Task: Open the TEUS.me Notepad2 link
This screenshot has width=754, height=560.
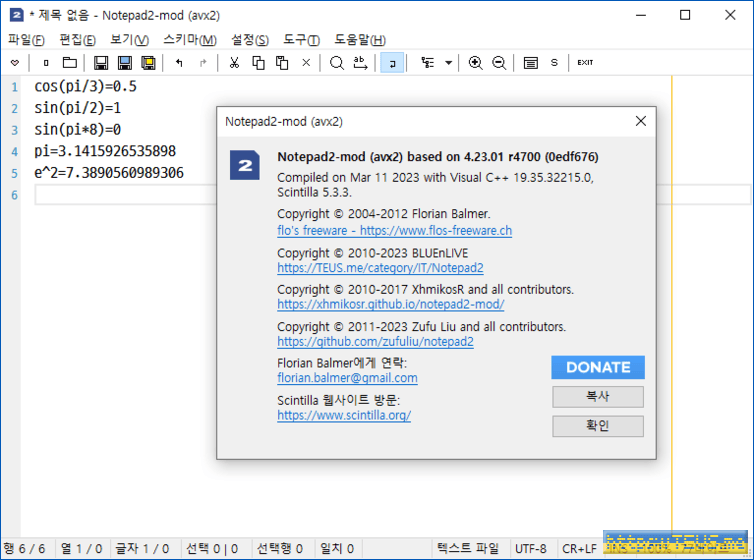Action: coord(380,268)
